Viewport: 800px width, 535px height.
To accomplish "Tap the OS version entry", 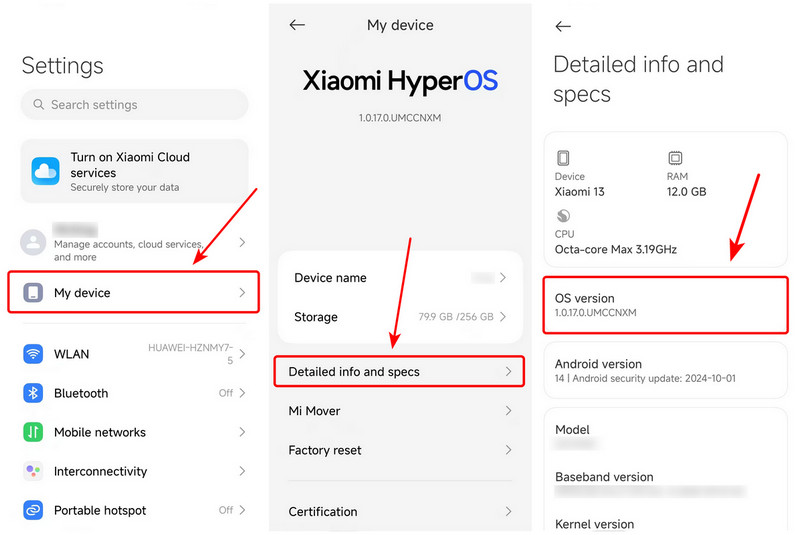I will (x=665, y=305).
